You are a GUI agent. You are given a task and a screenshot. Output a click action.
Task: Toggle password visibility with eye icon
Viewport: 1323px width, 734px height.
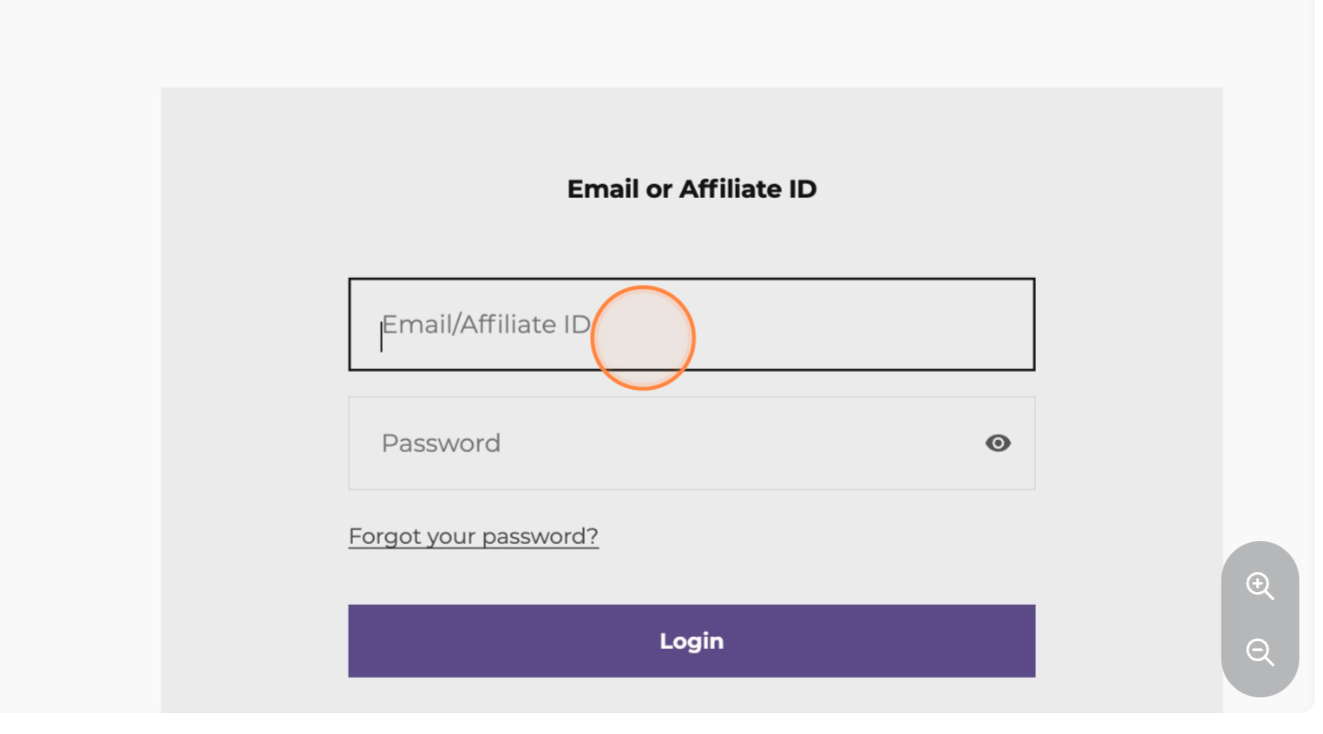tap(997, 443)
